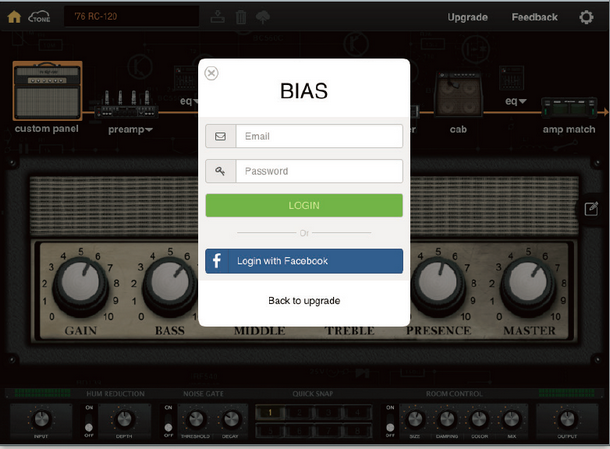Image resolution: width=610 pixels, height=449 pixels.
Task: Click the cloud upload icon
Action: [263, 17]
